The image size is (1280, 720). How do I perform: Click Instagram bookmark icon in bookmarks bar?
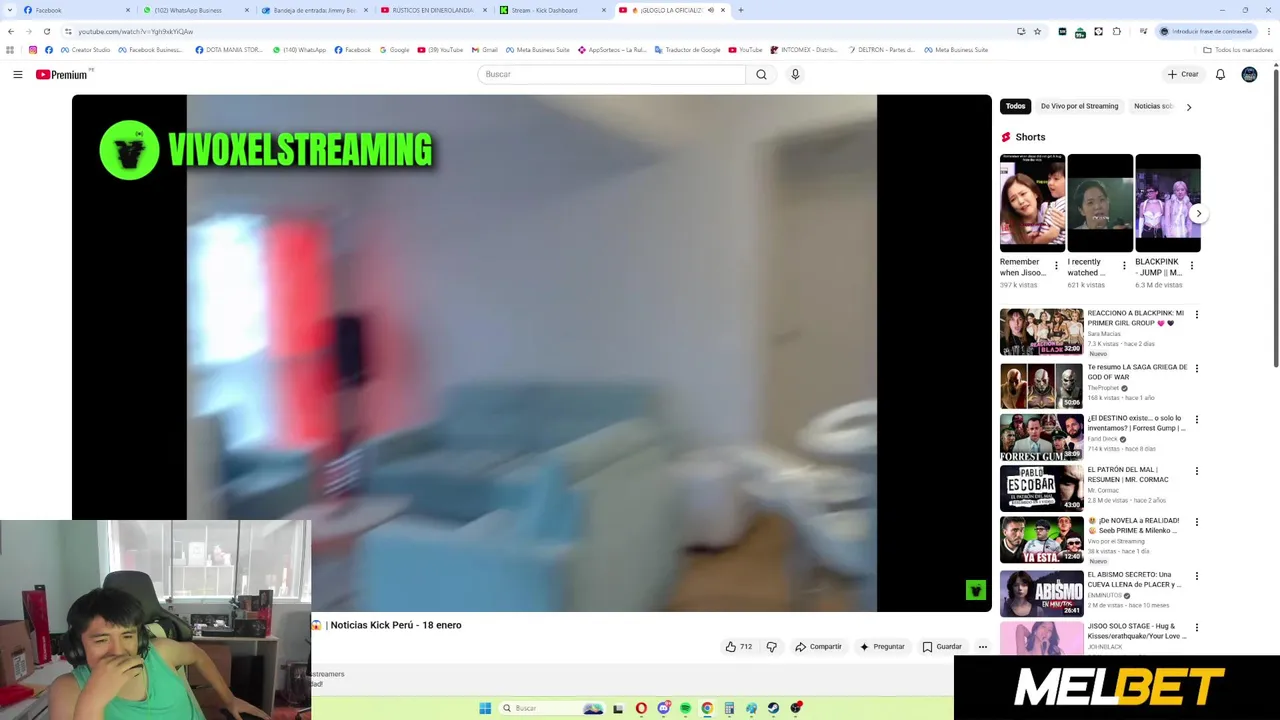point(33,49)
